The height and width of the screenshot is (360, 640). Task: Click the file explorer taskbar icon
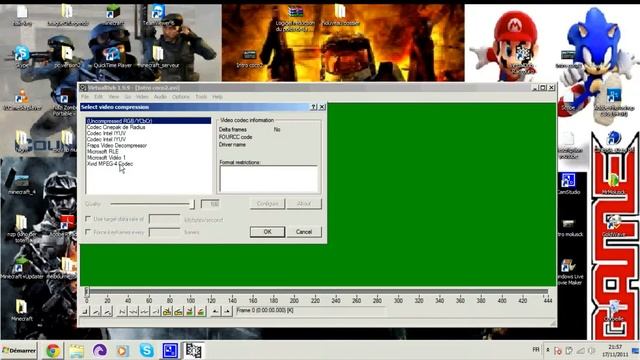(76, 351)
